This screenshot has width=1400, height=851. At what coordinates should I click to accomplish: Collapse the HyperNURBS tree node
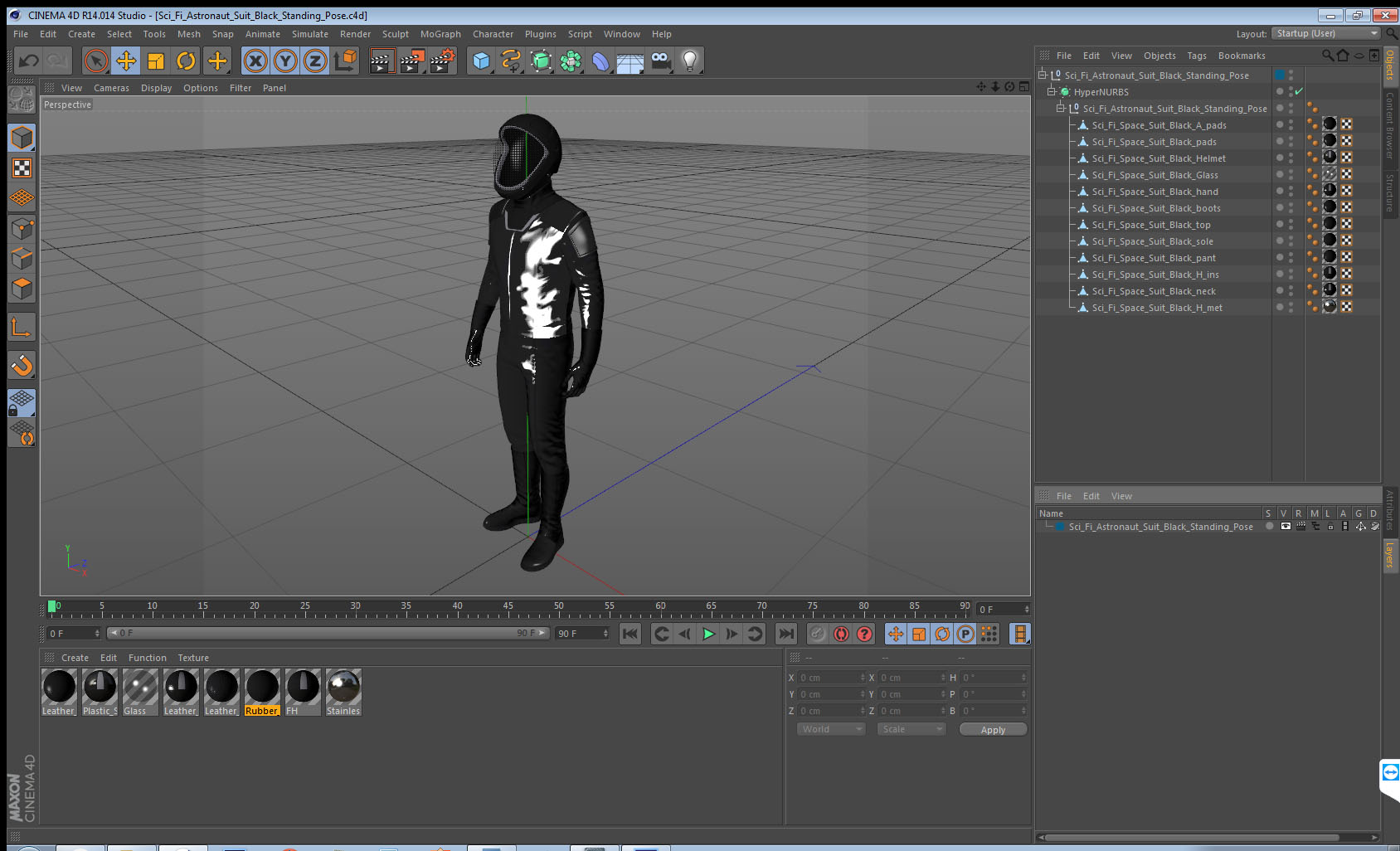click(1052, 91)
